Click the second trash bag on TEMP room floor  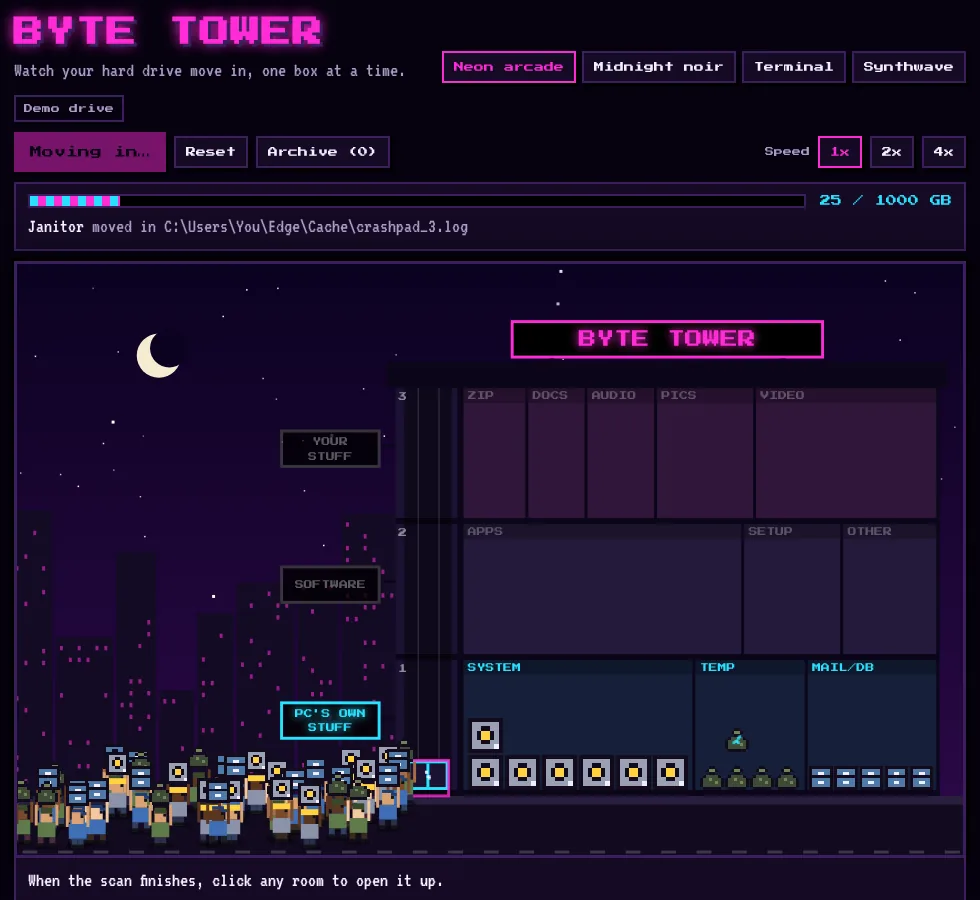pos(737,778)
